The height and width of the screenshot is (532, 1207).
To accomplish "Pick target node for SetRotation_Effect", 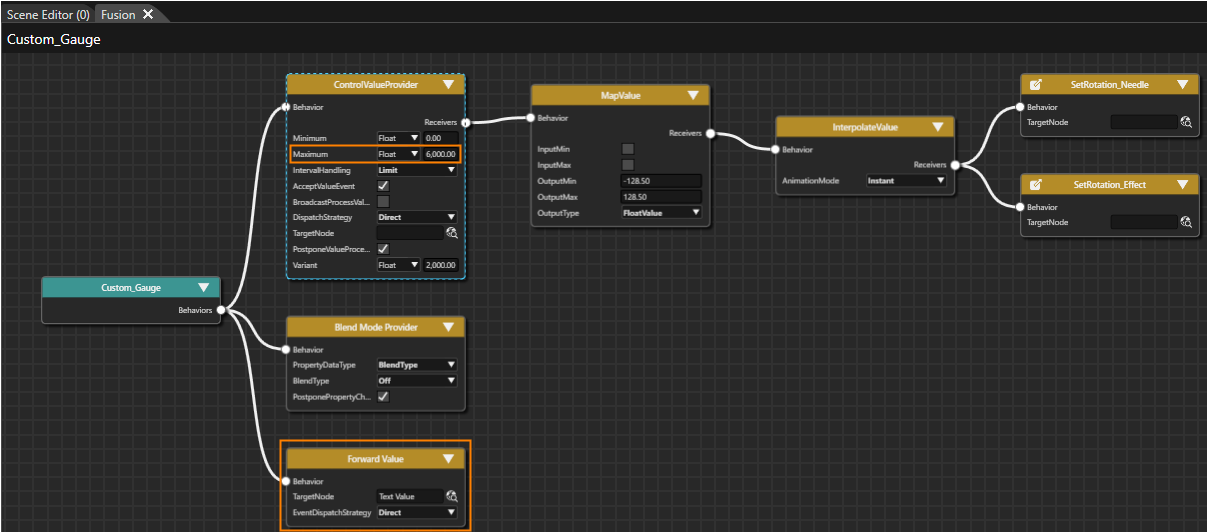I will tap(1186, 222).
